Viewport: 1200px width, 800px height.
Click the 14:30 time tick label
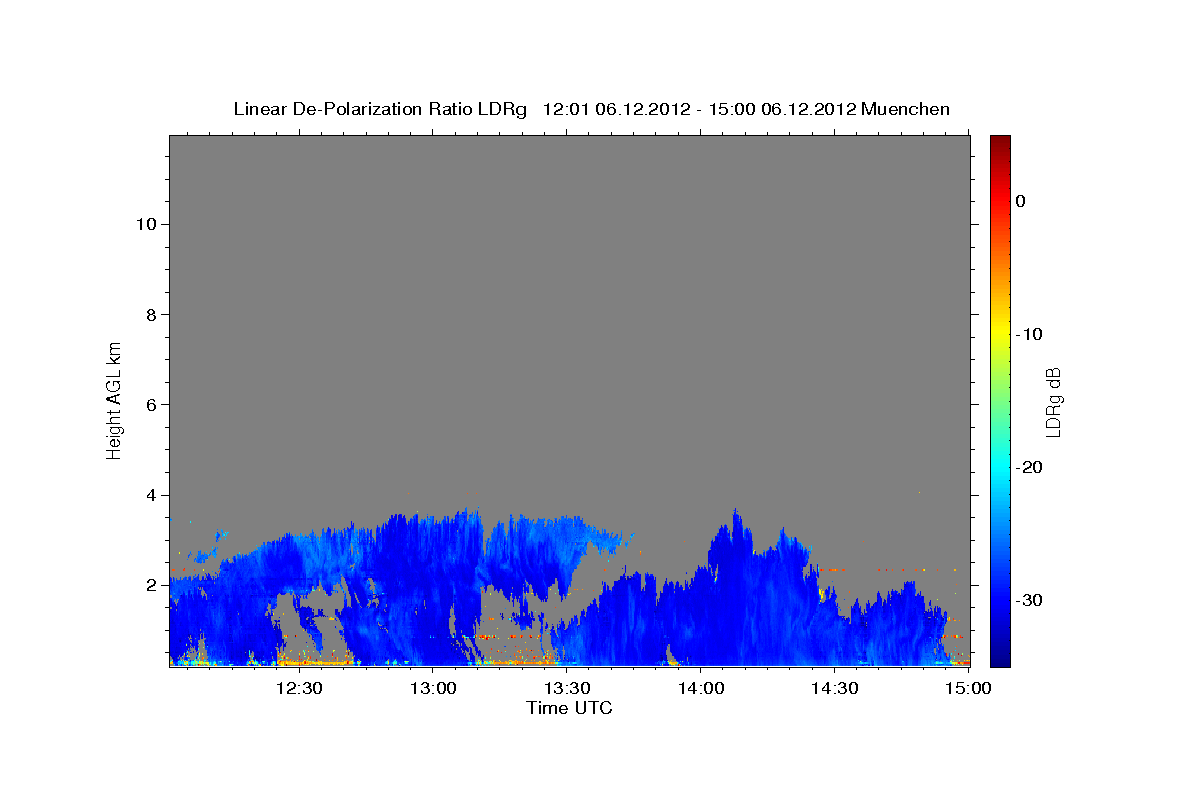834,688
